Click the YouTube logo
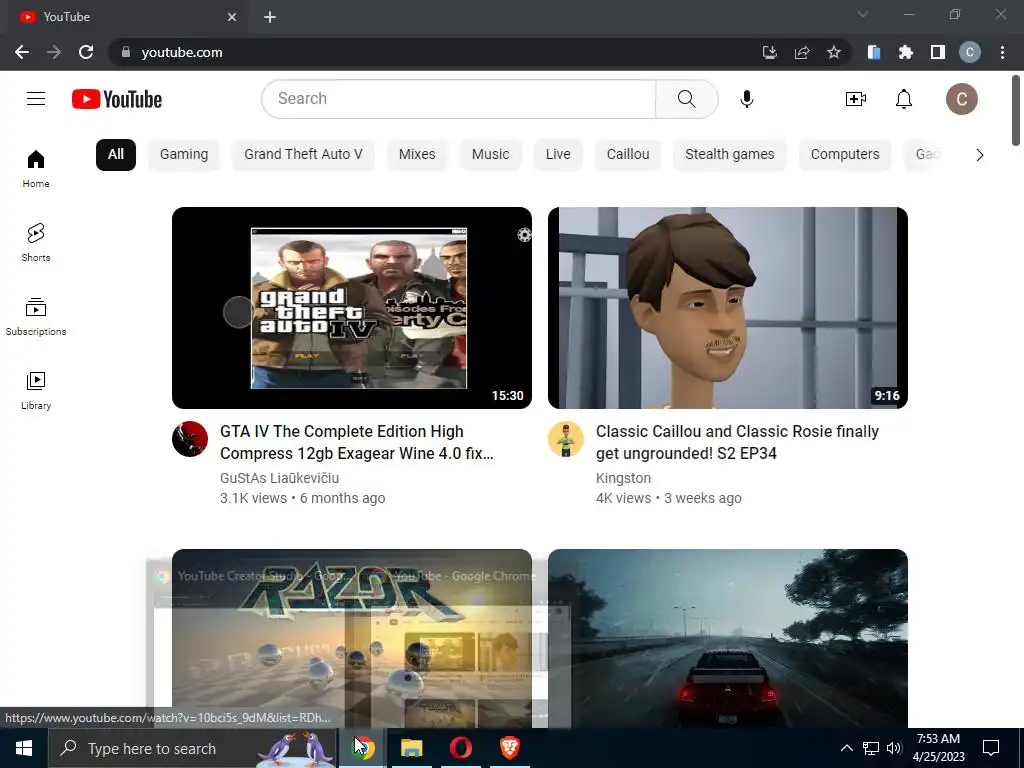Screen dimensions: 1024x768 pos(117,99)
